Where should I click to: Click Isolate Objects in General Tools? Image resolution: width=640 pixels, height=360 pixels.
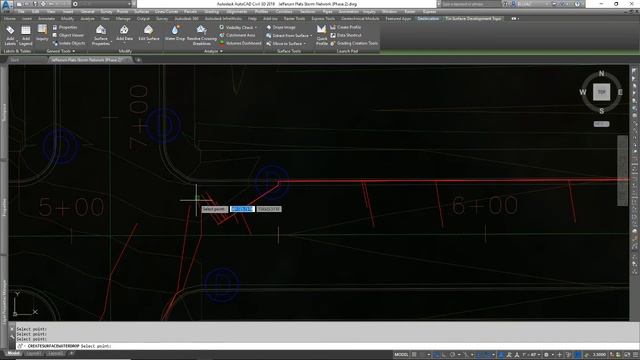pos(69,43)
